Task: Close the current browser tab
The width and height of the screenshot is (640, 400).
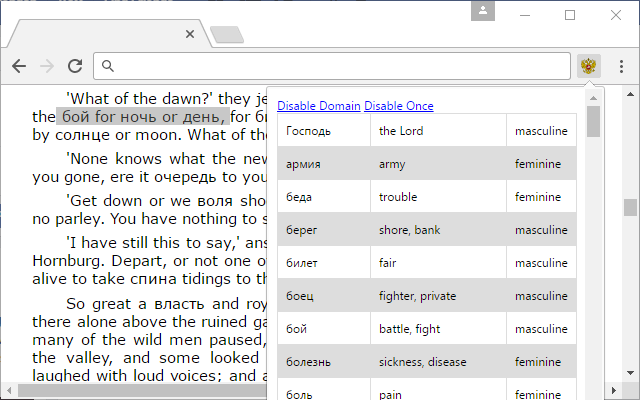Action: point(190,34)
